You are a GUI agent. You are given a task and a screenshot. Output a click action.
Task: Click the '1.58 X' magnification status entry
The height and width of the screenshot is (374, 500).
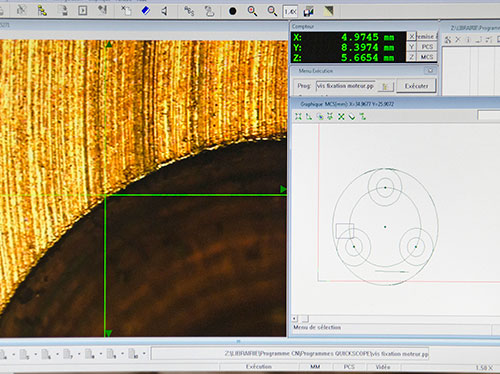click(484, 368)
